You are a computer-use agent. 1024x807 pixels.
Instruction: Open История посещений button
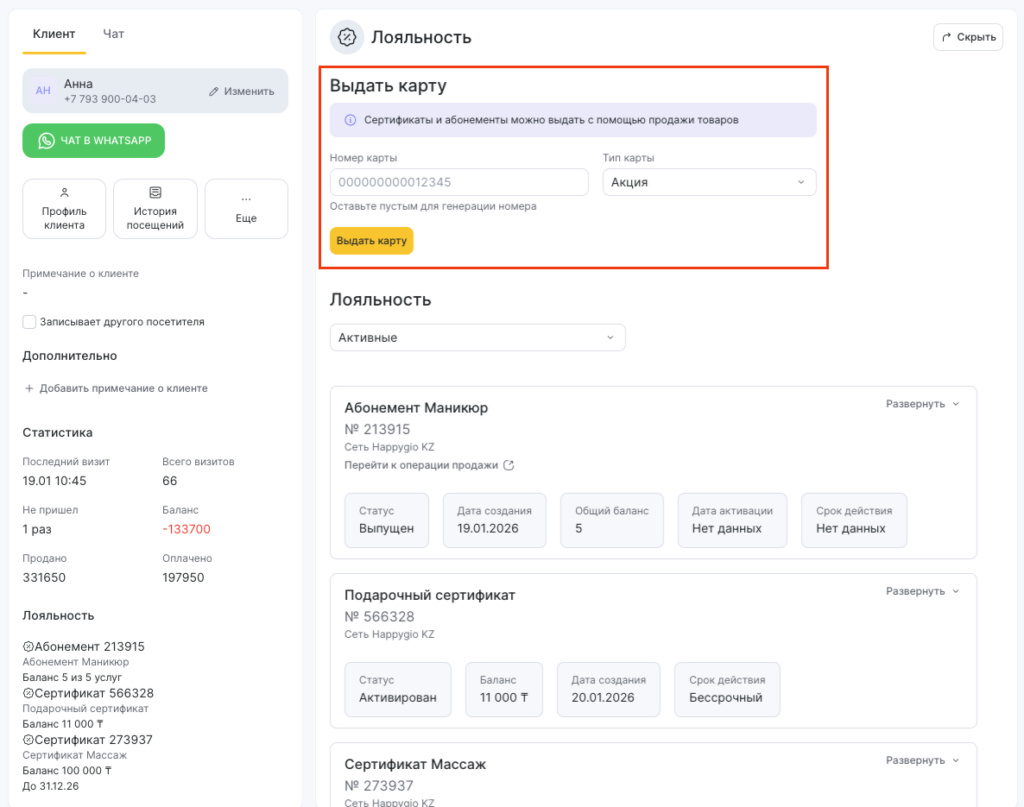click(155, 209)
